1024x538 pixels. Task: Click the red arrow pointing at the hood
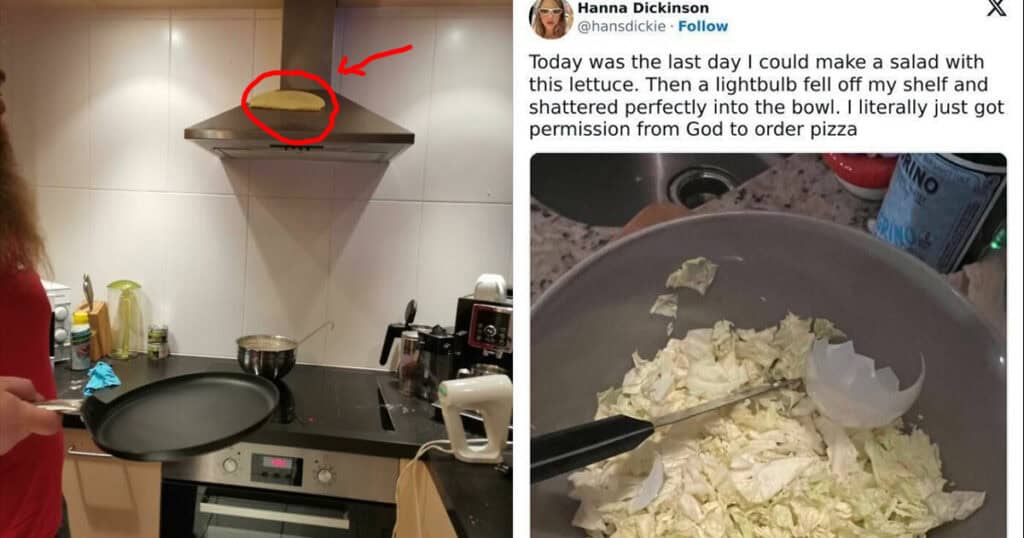[x=375, y=59]
